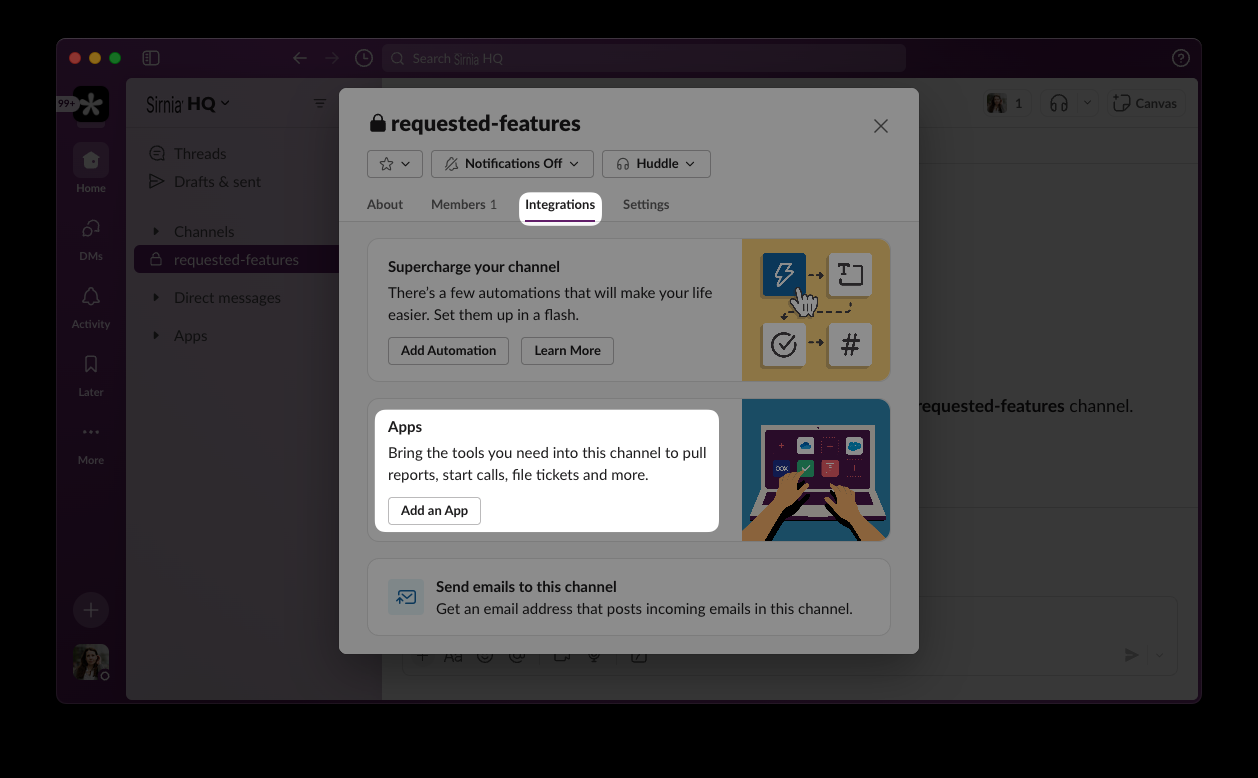Click the automation workflow illustration
Viewport: 1258px width, 778px height.
[x=816, y=310]
